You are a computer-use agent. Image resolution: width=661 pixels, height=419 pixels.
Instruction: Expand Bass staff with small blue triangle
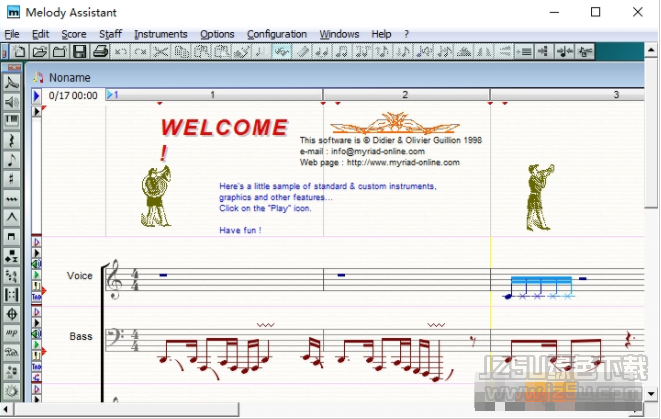(37, 312)
